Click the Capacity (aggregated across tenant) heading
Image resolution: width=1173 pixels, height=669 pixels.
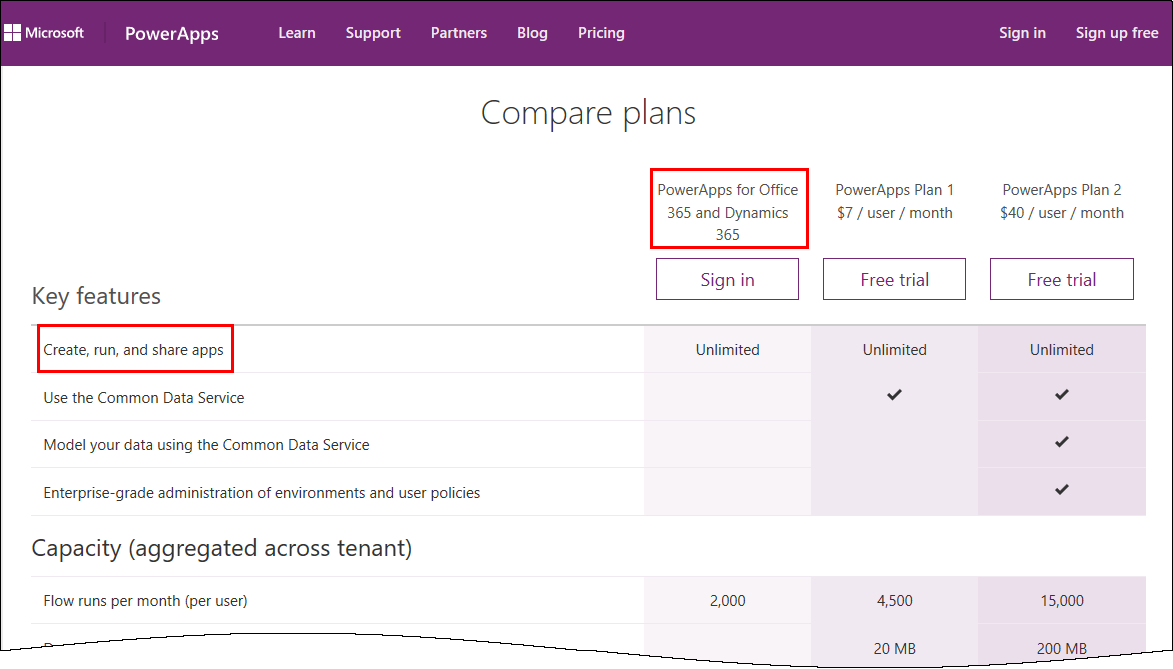tap(221, 548)
